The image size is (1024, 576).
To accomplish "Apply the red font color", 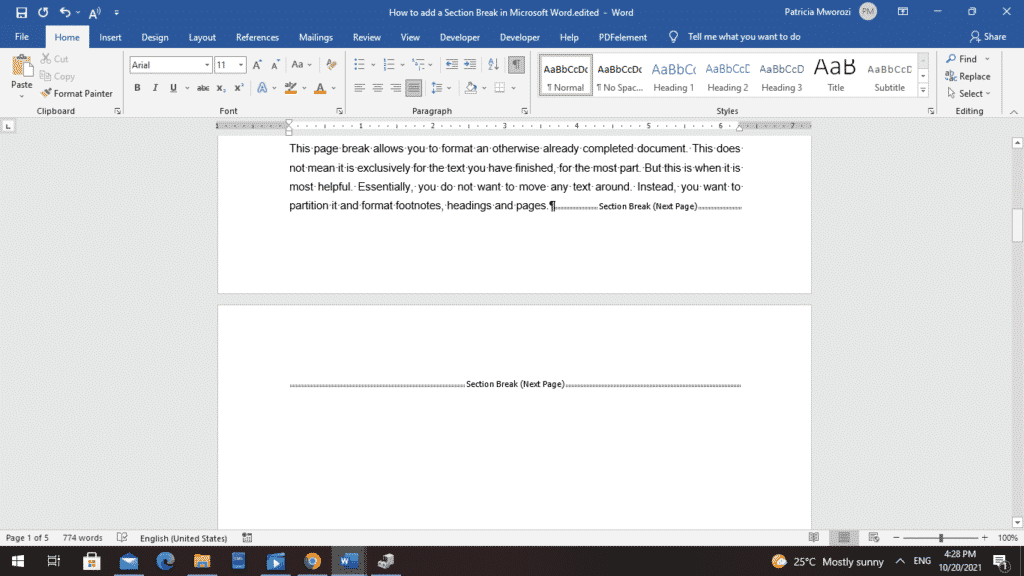I will click(320, 88).
